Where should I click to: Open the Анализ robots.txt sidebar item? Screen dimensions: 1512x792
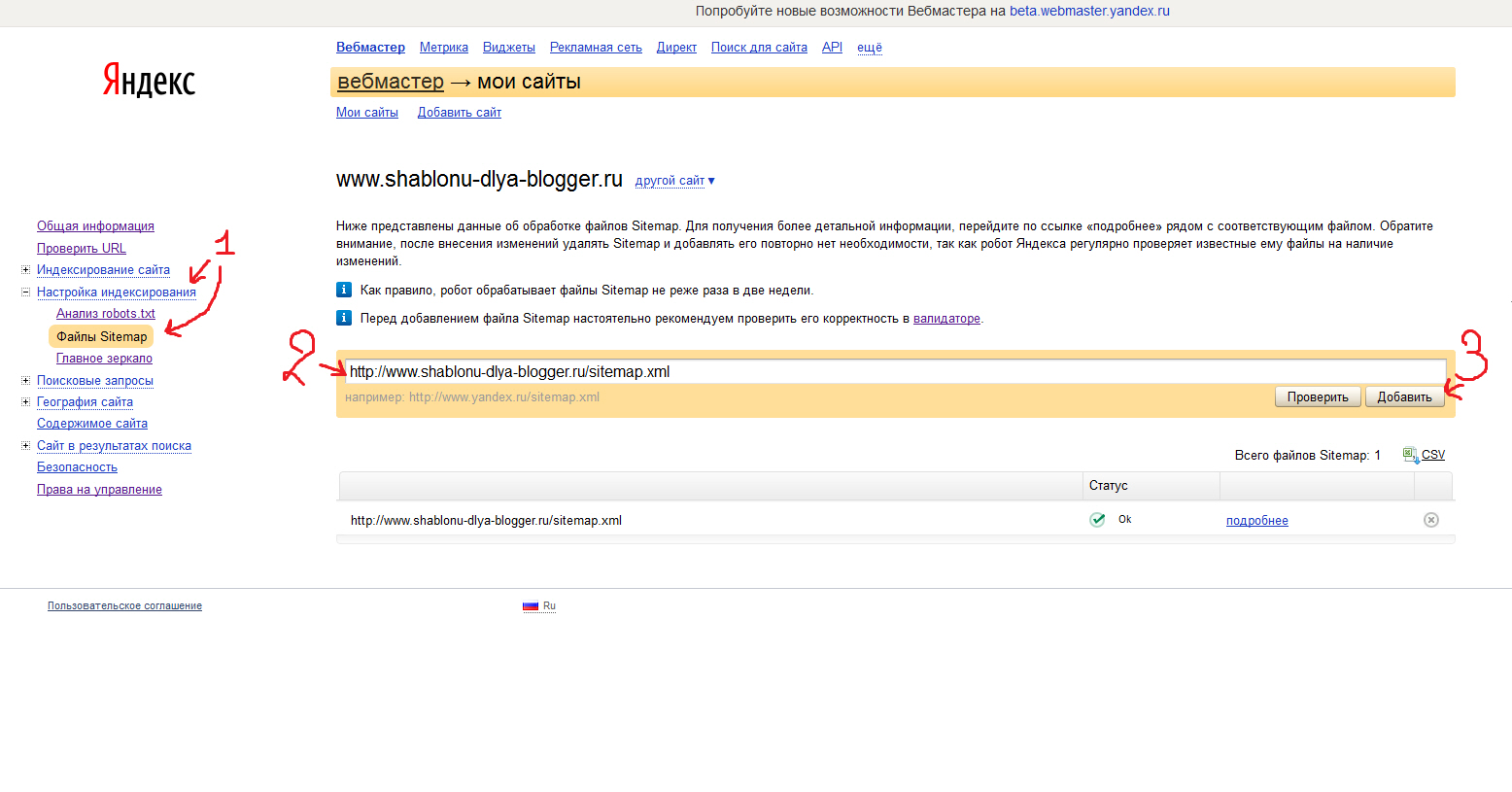(x=106, y=313)
